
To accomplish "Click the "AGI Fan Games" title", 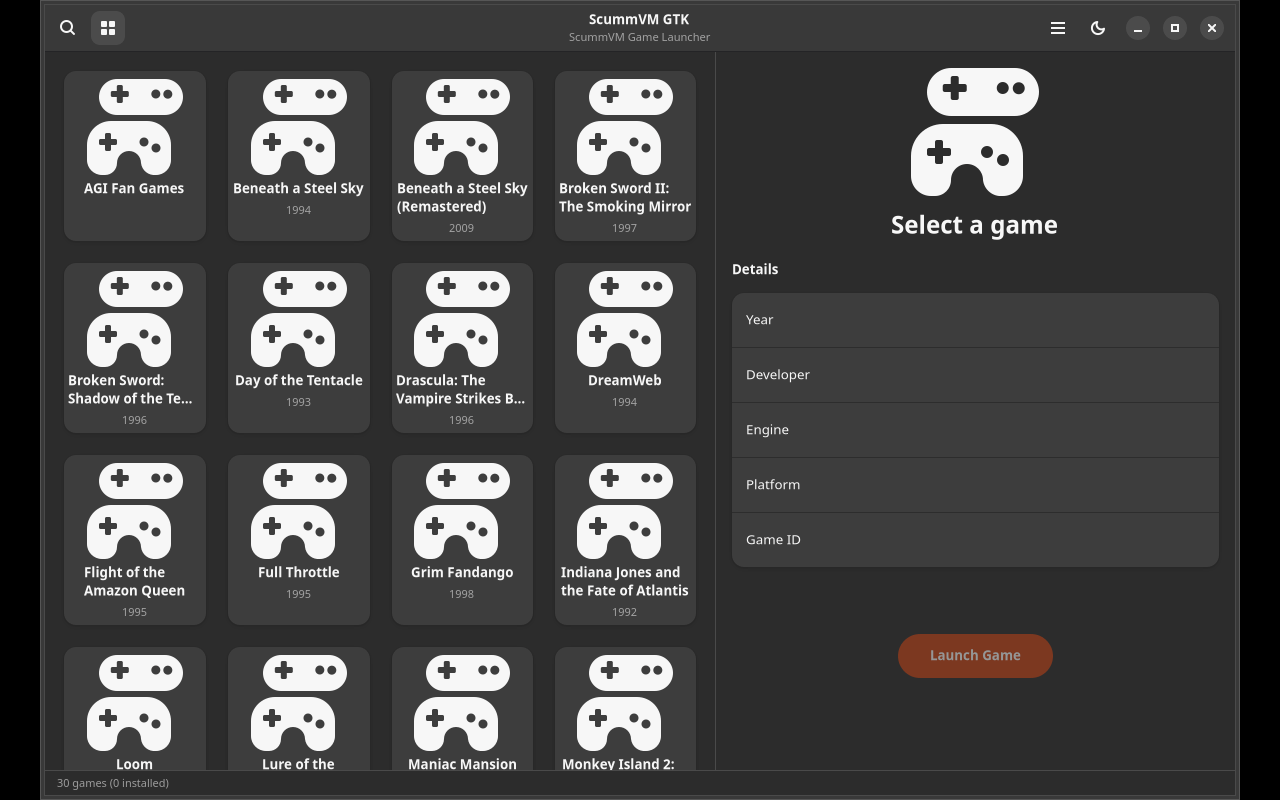I will point(134,188).
